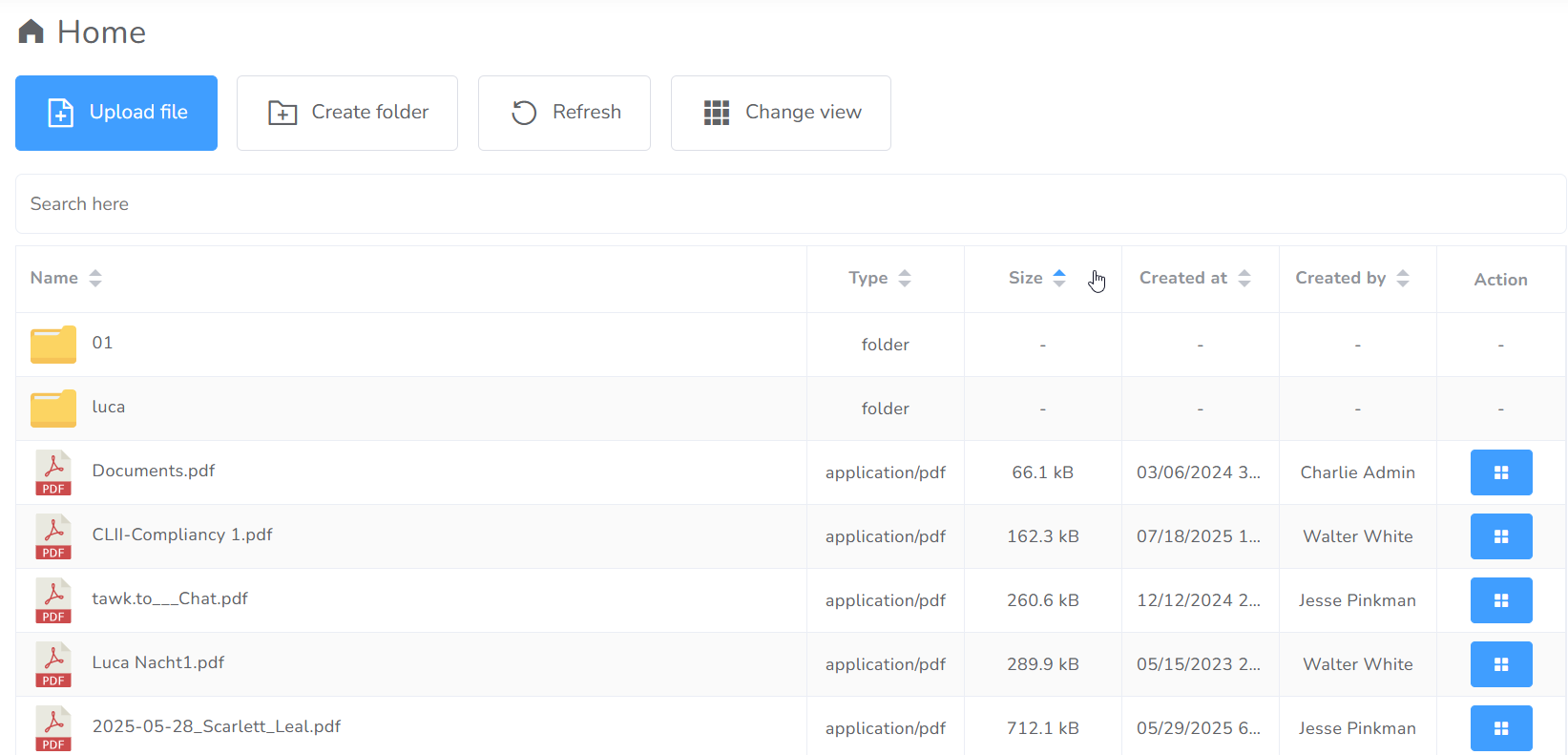Open action menu for Documents.pdf
Screen dimensions: 1568x755
(x=1500, y=472)
